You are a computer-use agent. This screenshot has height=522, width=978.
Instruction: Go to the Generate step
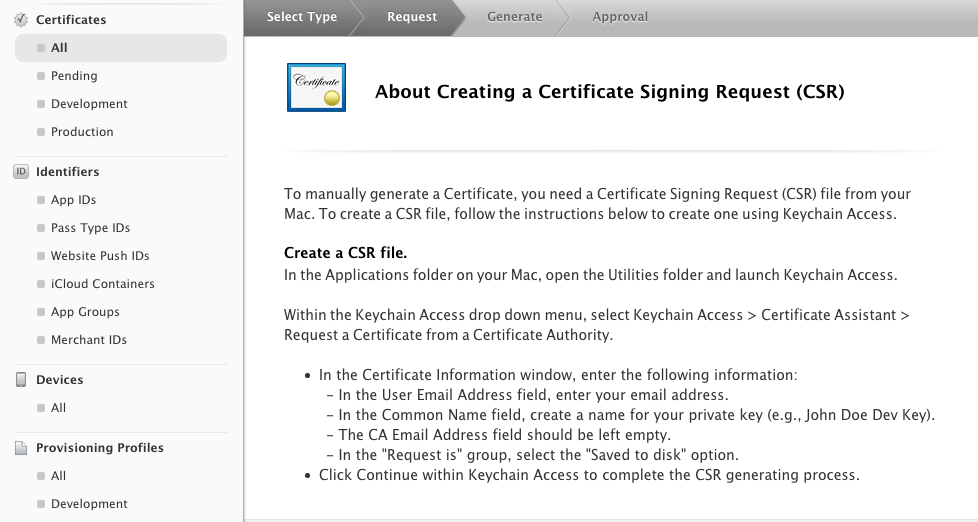coord(515,17)
